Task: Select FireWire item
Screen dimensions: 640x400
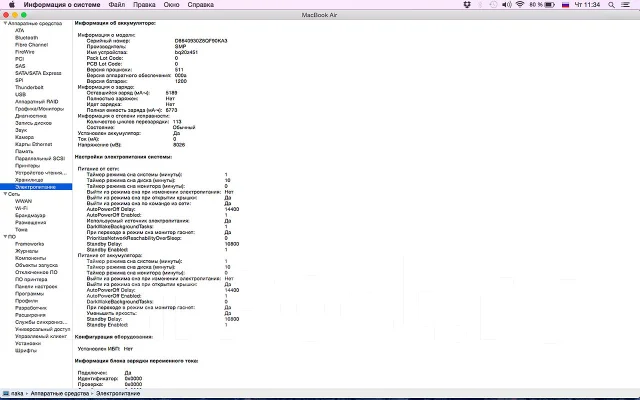Action: pyautogui.click(x=25, y=52)
